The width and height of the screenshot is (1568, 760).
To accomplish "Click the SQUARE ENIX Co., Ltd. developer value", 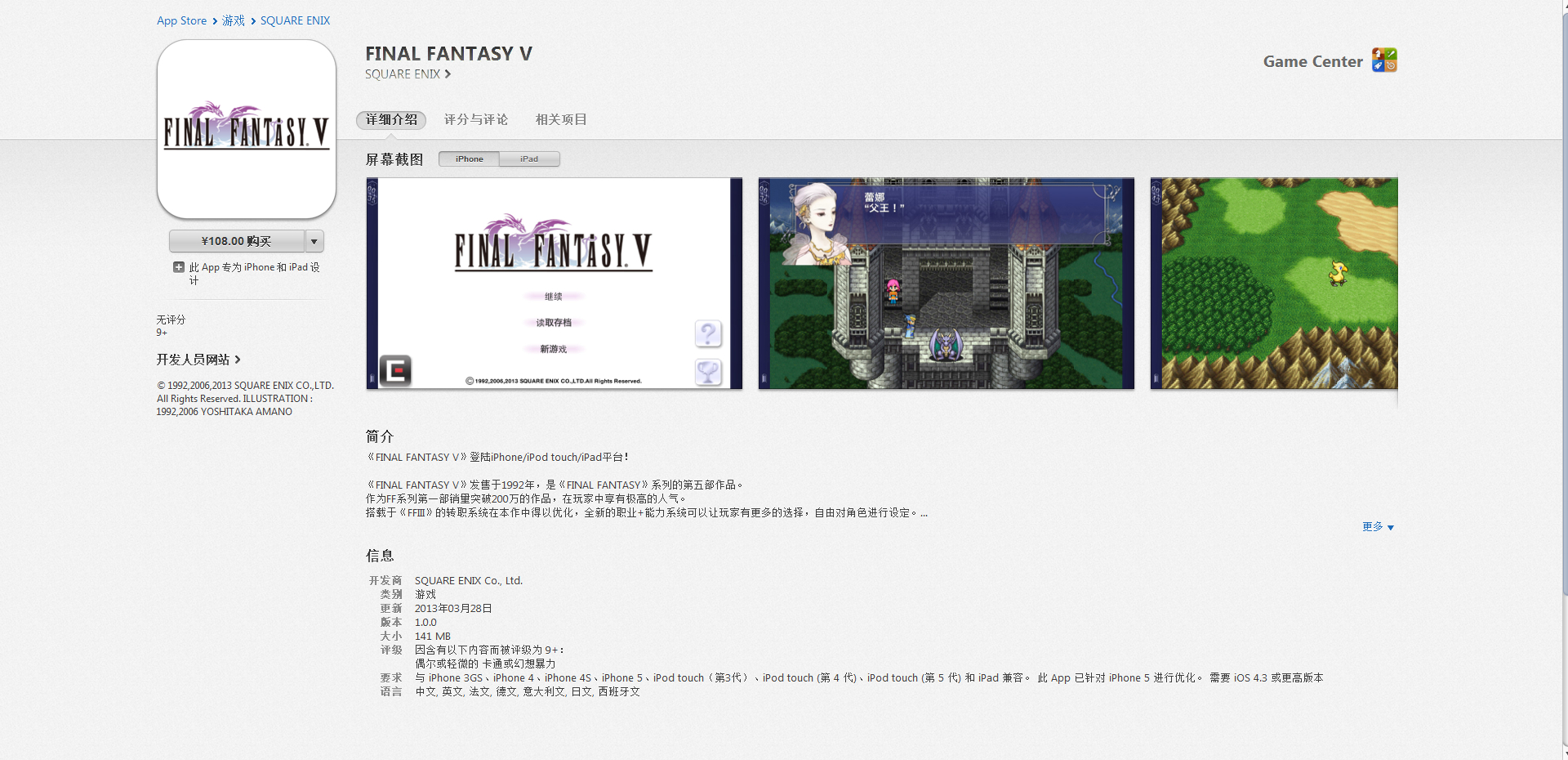I will 469,581.
